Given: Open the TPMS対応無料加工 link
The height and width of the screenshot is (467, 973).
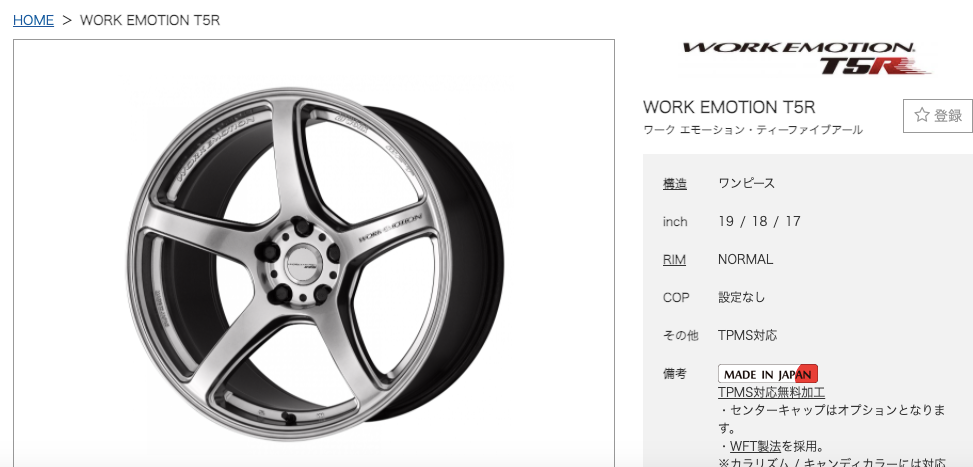Looking at the screenshot, I should [771, 392].
